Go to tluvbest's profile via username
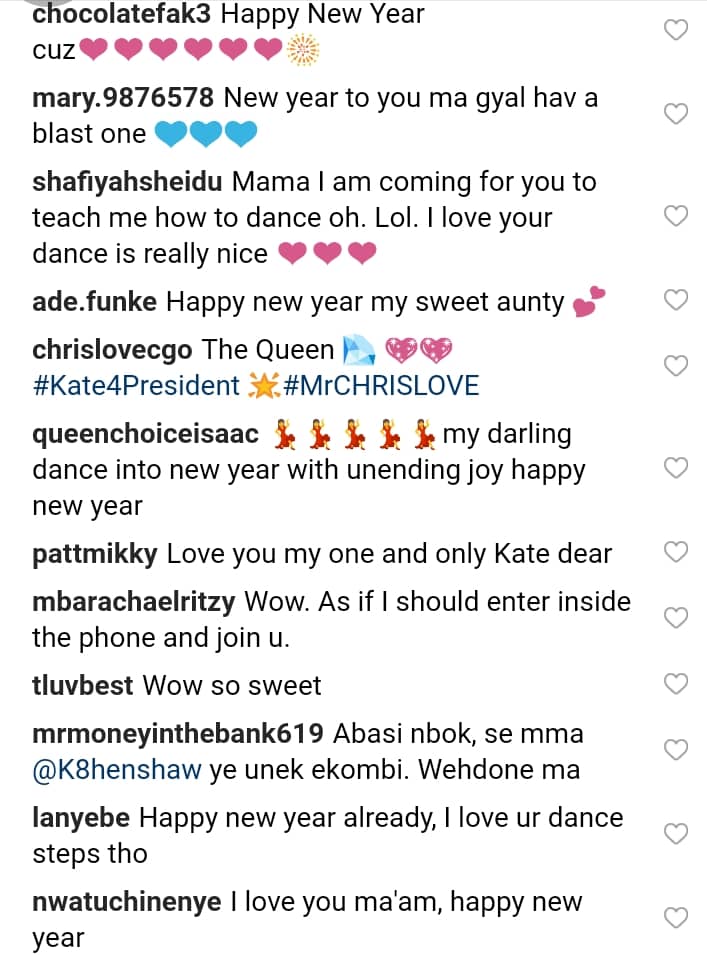 [x=83, y=686]
